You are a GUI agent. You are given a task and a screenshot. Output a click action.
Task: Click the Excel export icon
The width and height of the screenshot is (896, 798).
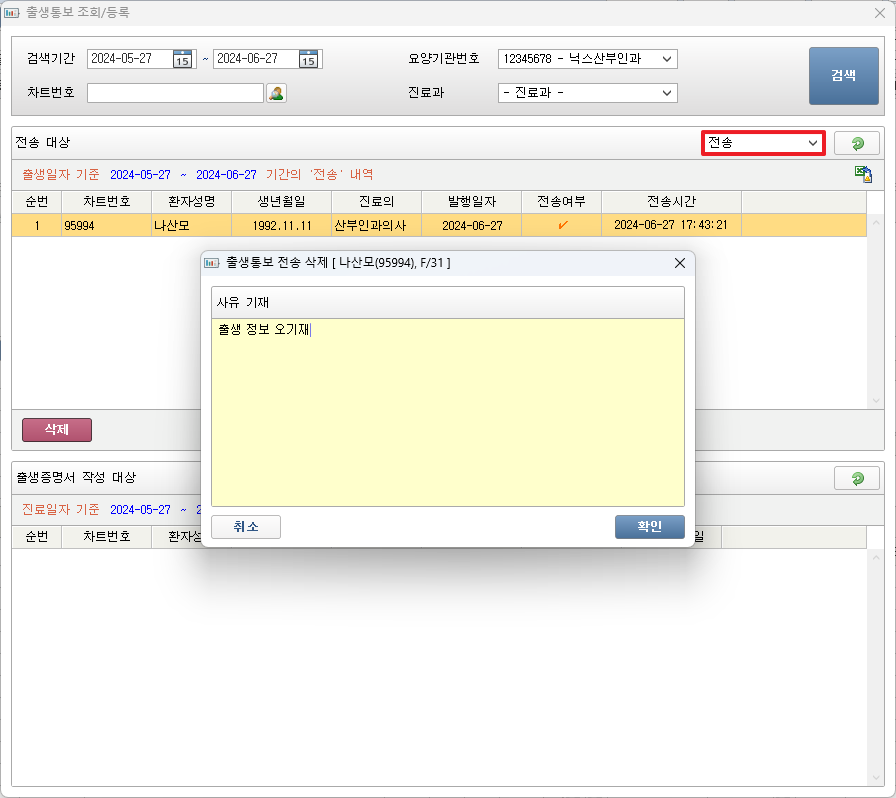[863, 175]
